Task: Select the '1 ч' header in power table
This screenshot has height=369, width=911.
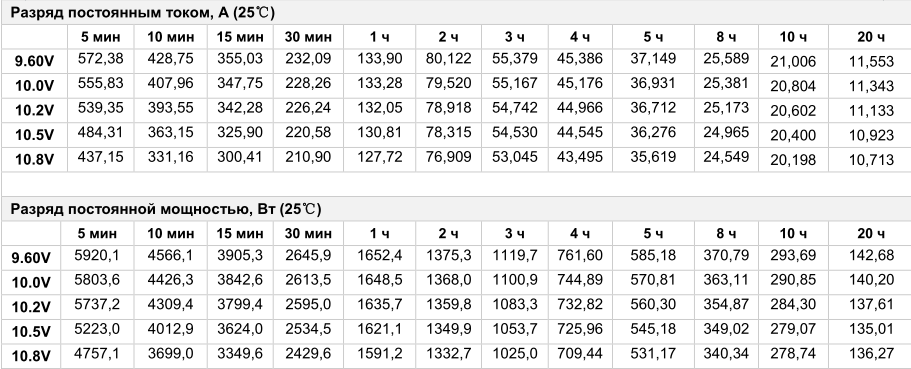Action: click(x=379, y=234)
